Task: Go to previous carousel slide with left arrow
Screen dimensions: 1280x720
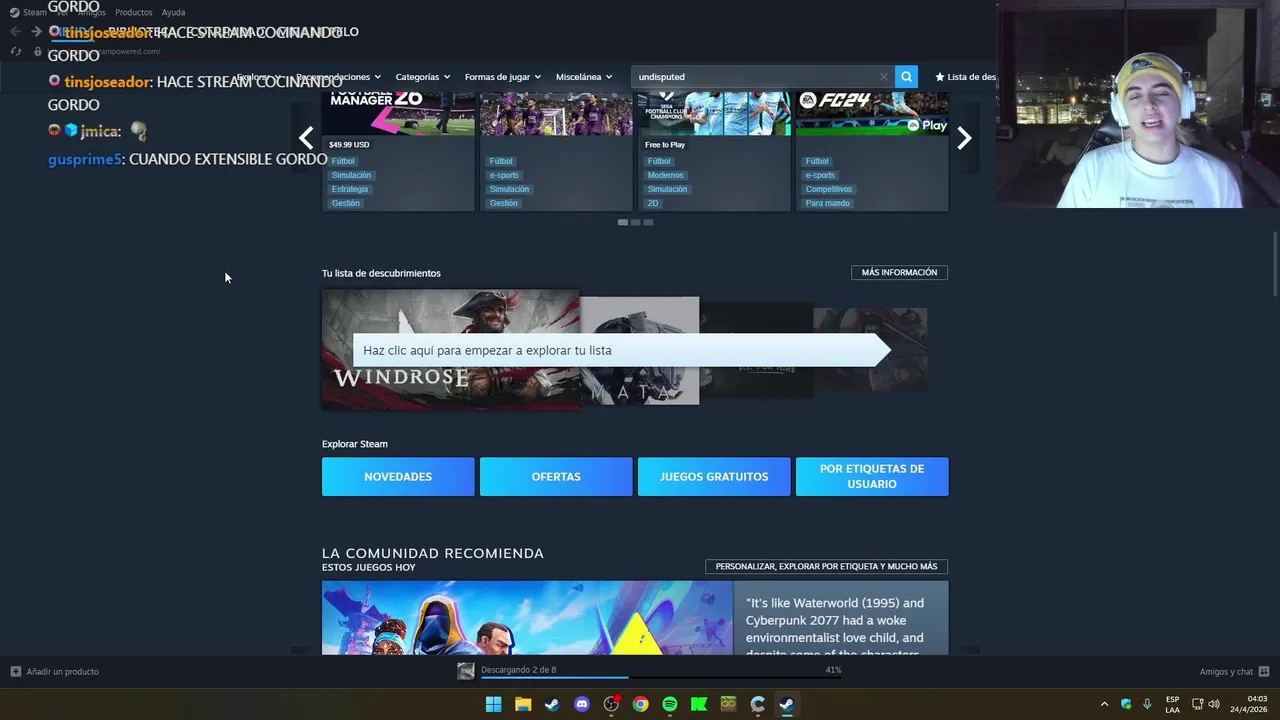Action: (x=306, y=138)
